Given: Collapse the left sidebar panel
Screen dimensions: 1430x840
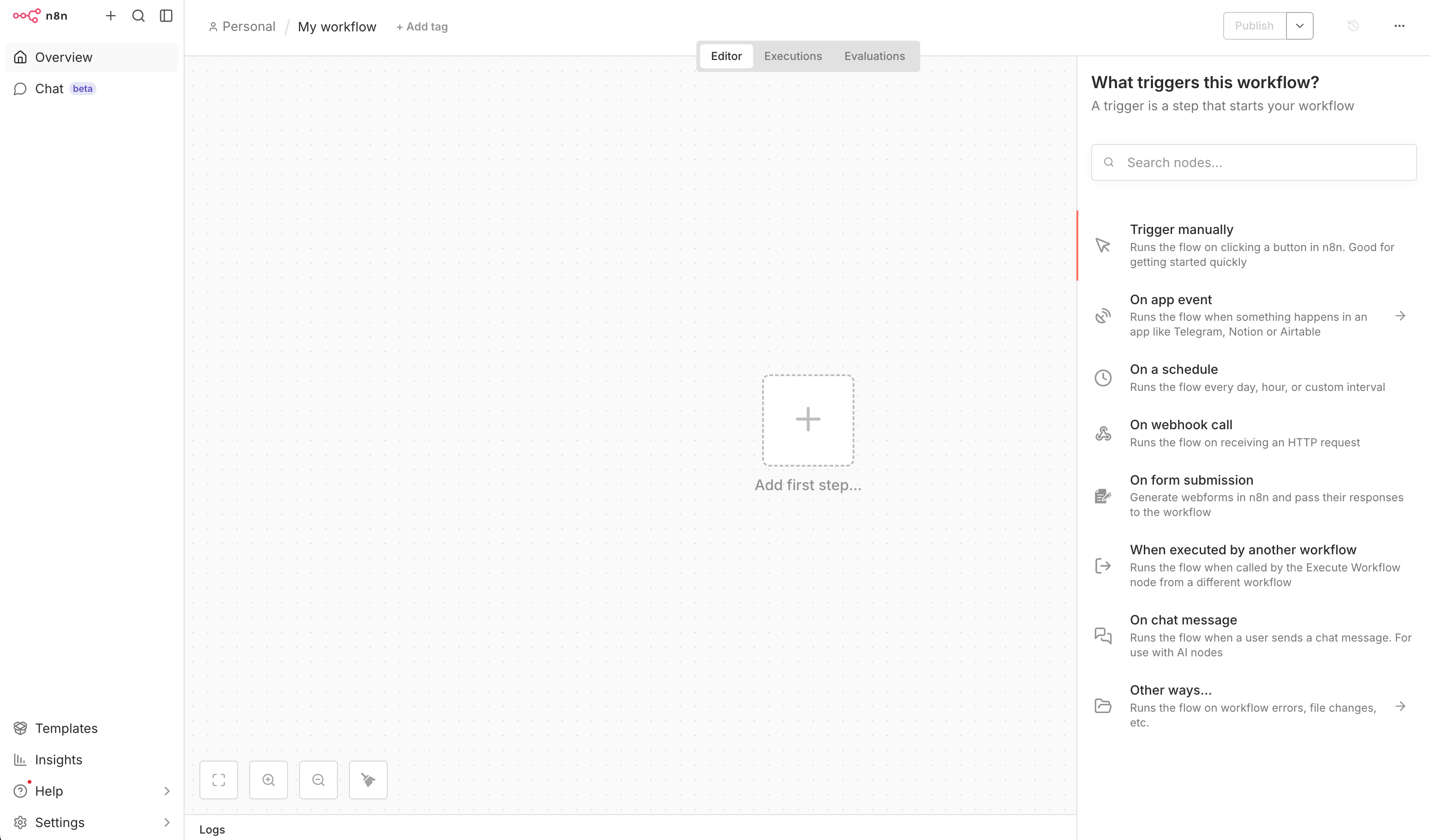Looking at the screenshot, I should 166,16.
